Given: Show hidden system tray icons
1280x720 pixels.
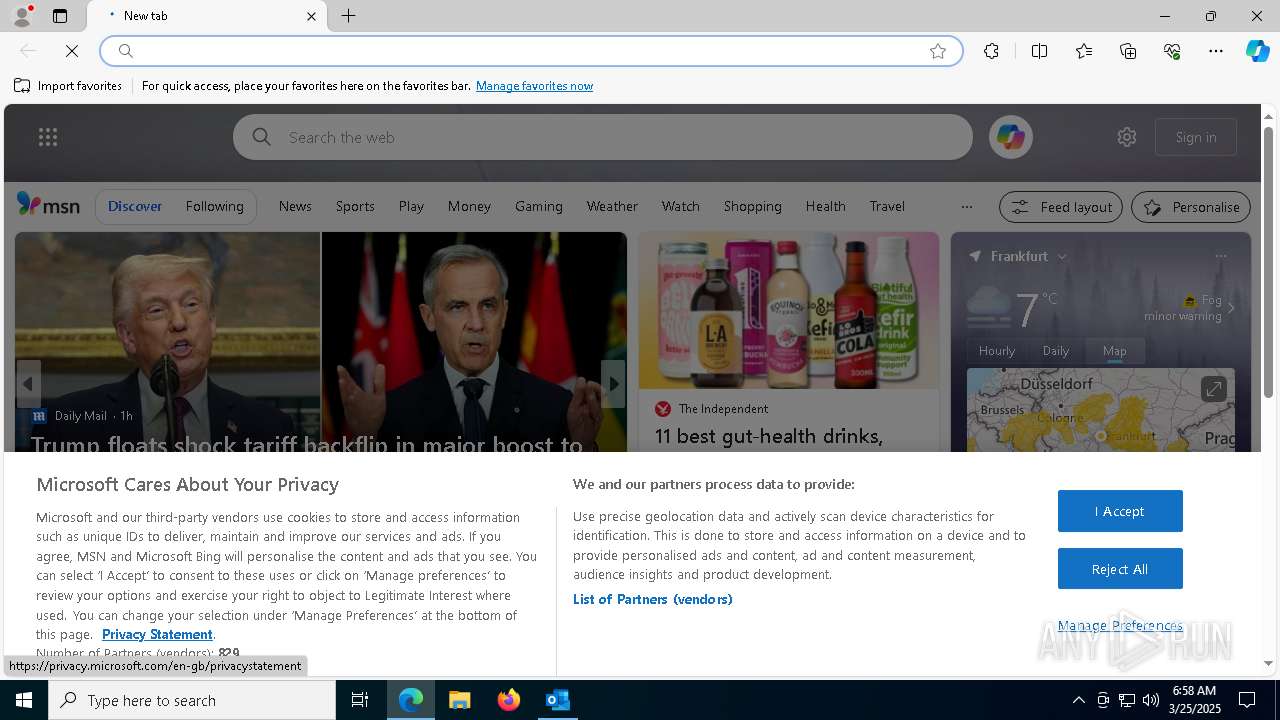Looking at the screenshot, I should click(x=1078, y=700).
